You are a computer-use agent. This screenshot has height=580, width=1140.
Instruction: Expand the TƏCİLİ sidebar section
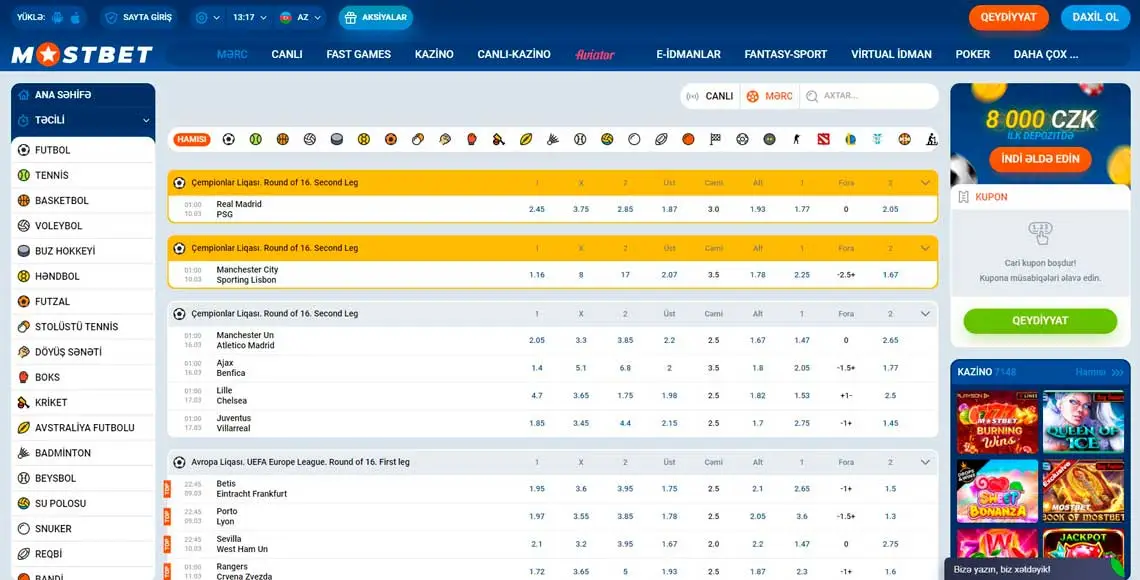(x=83, y=120)
